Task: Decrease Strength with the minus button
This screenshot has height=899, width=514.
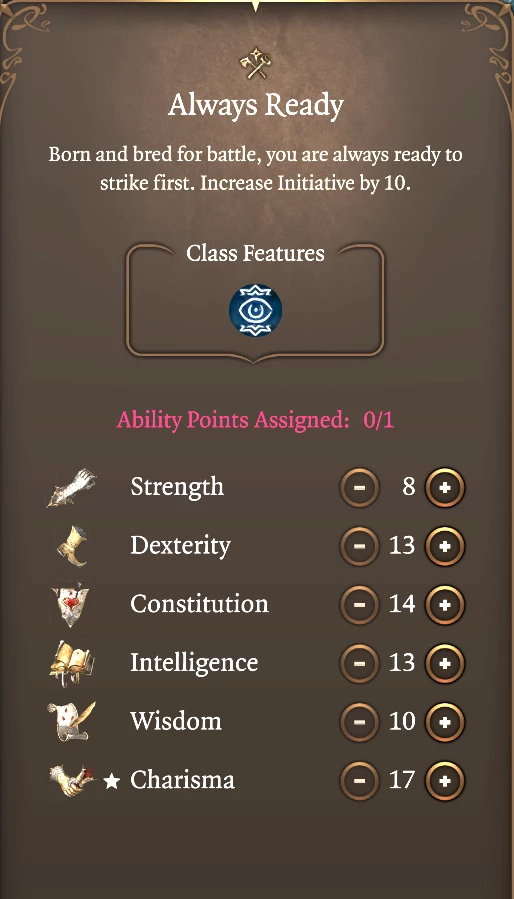Action: coord(359,488)
